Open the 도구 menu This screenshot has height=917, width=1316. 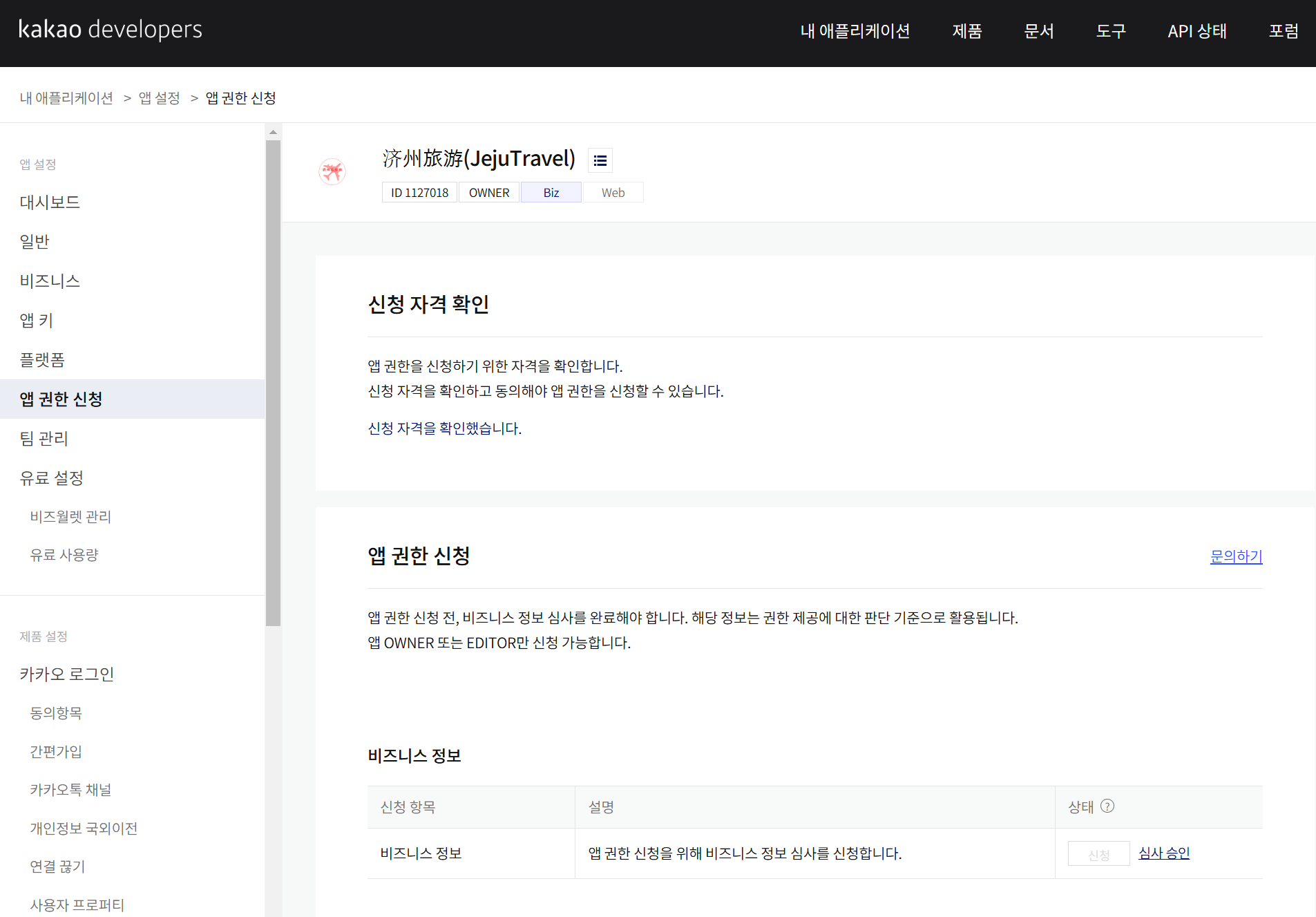pos(1110,31)
